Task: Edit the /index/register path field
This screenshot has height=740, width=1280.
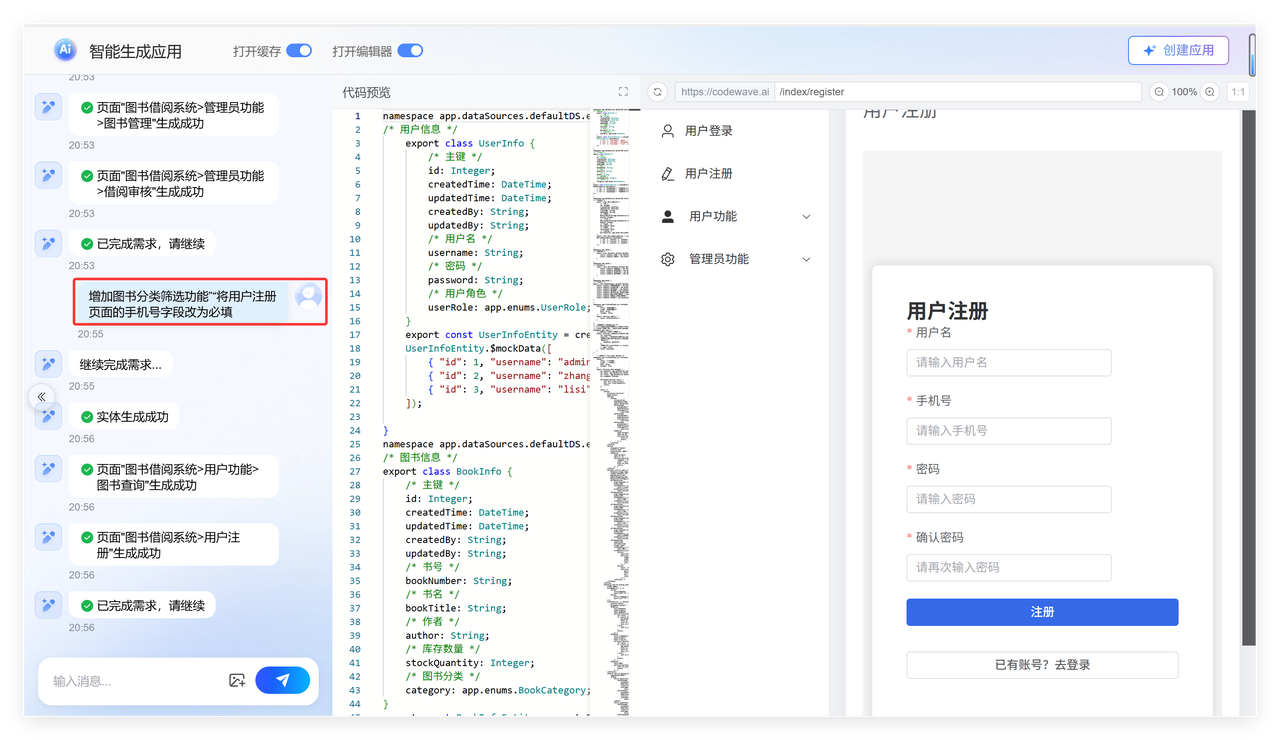Action: point(958,92)
